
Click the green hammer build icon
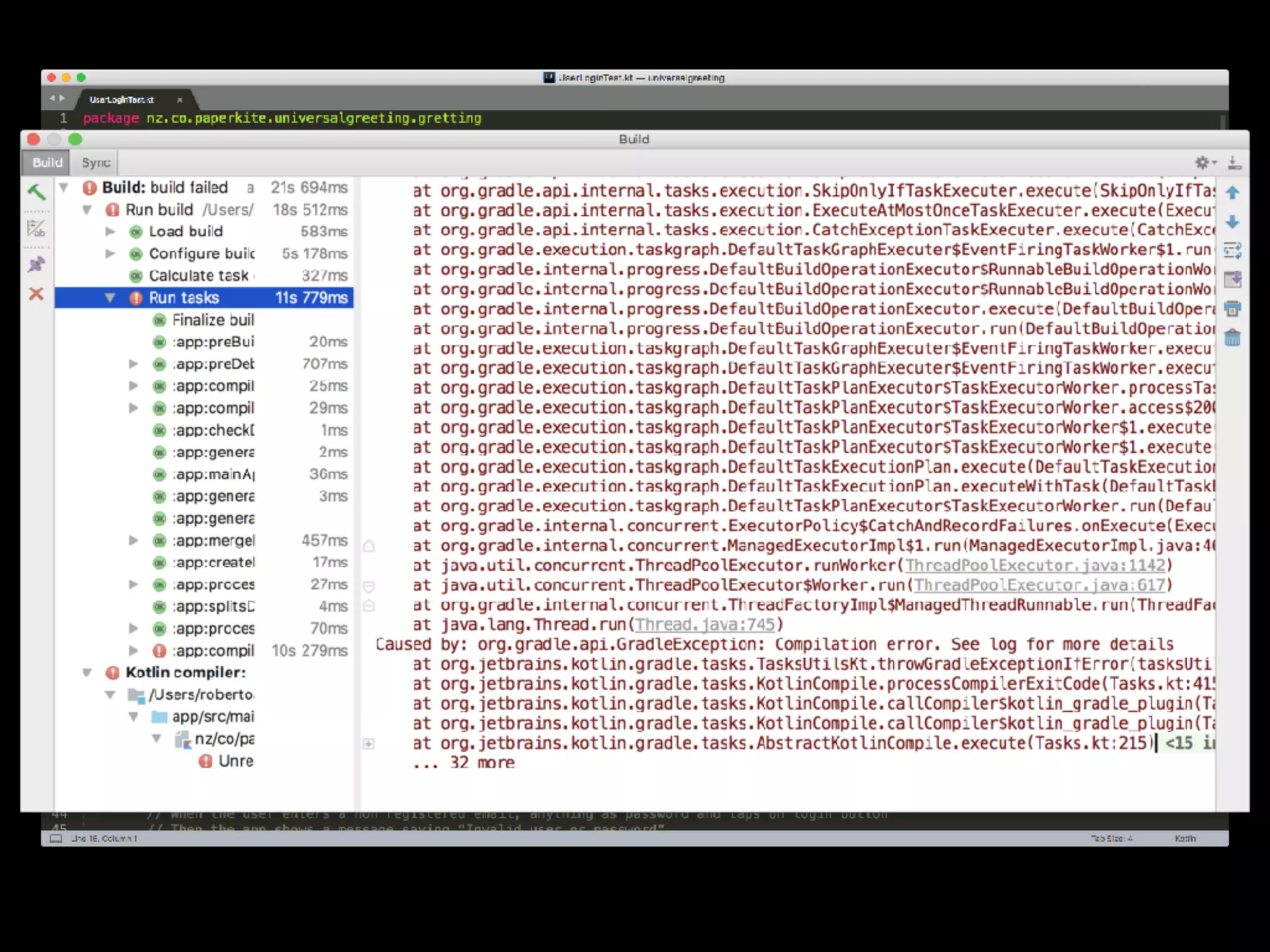click(37, 192)
